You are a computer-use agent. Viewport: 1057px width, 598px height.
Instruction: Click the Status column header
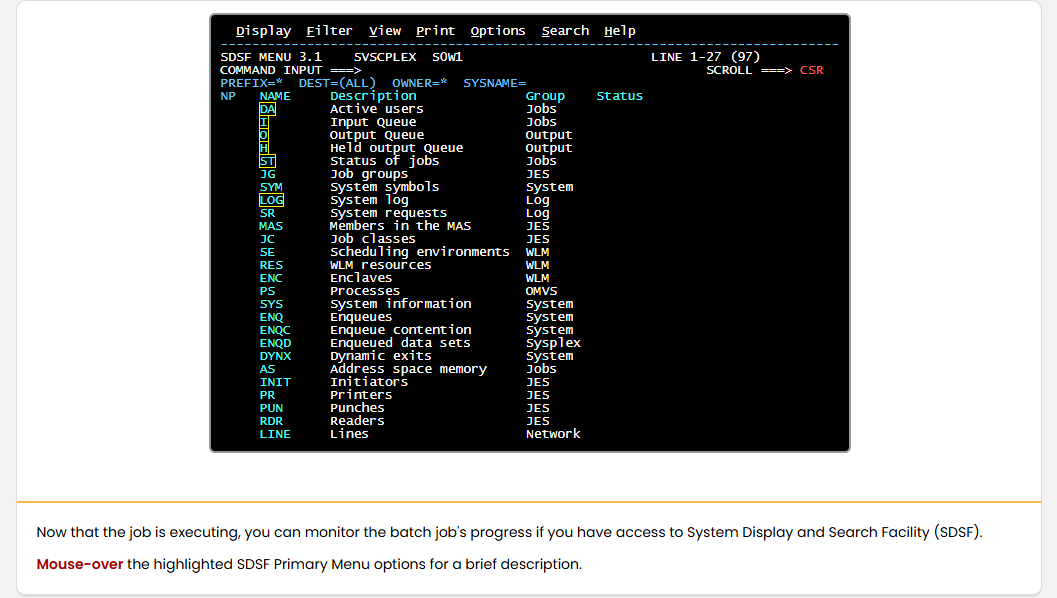620,96
